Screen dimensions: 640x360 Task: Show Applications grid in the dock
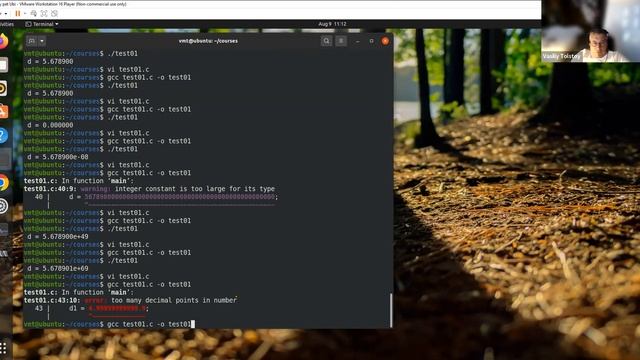point(3,348)
